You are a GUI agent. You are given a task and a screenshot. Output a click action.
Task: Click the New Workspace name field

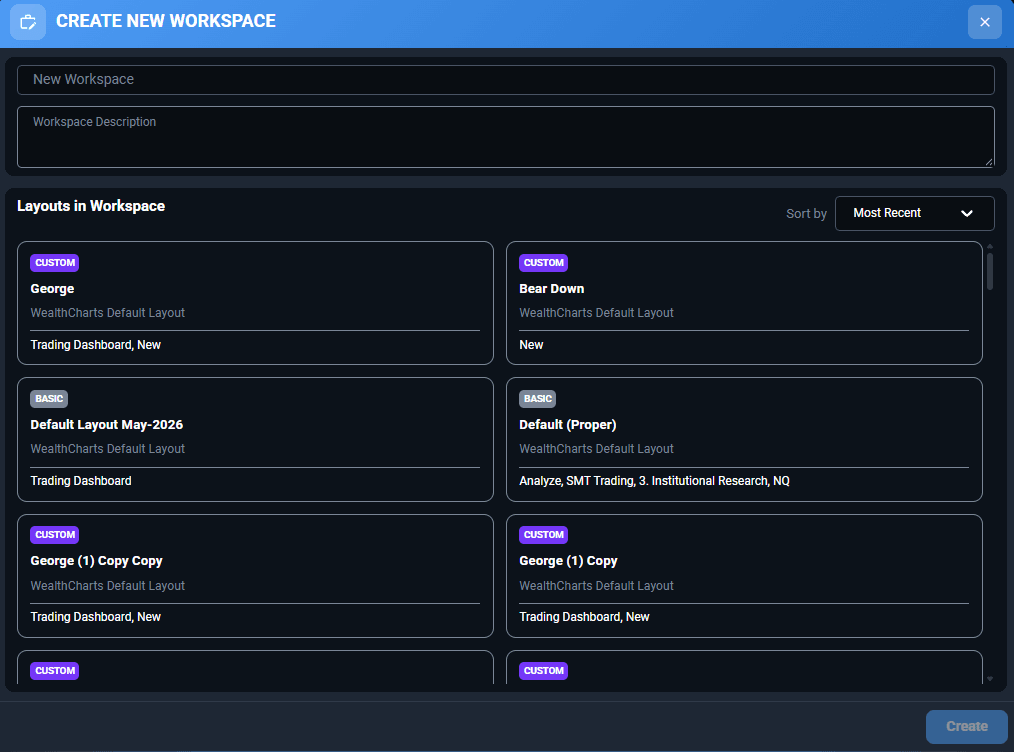click(x=506, y=80)
